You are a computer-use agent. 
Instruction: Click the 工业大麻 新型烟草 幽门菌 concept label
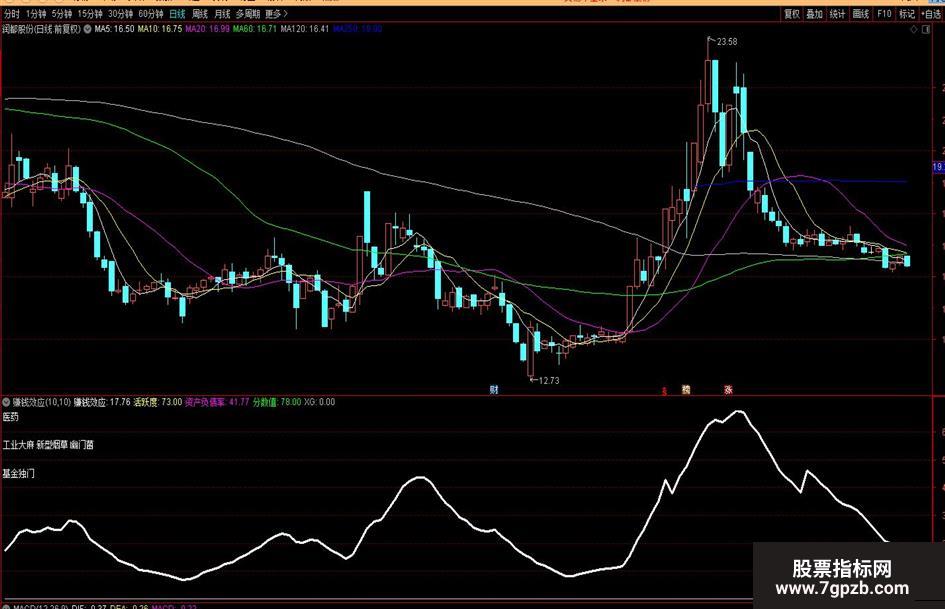click(x=48, y=445)
